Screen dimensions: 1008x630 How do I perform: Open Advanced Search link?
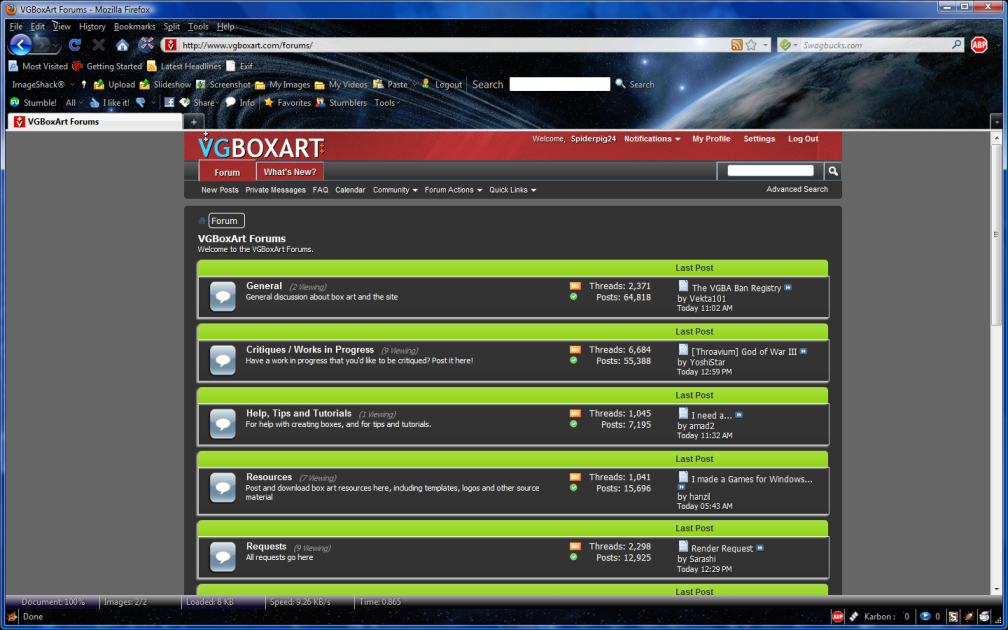[796, 190]
